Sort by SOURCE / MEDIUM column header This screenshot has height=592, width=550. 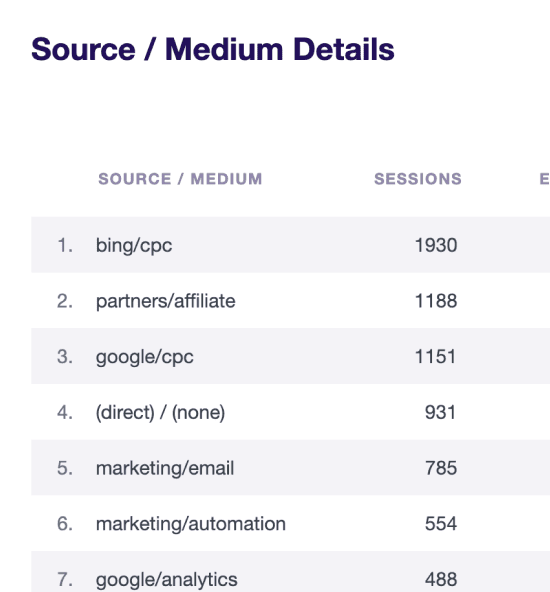[x=180, y=179]
